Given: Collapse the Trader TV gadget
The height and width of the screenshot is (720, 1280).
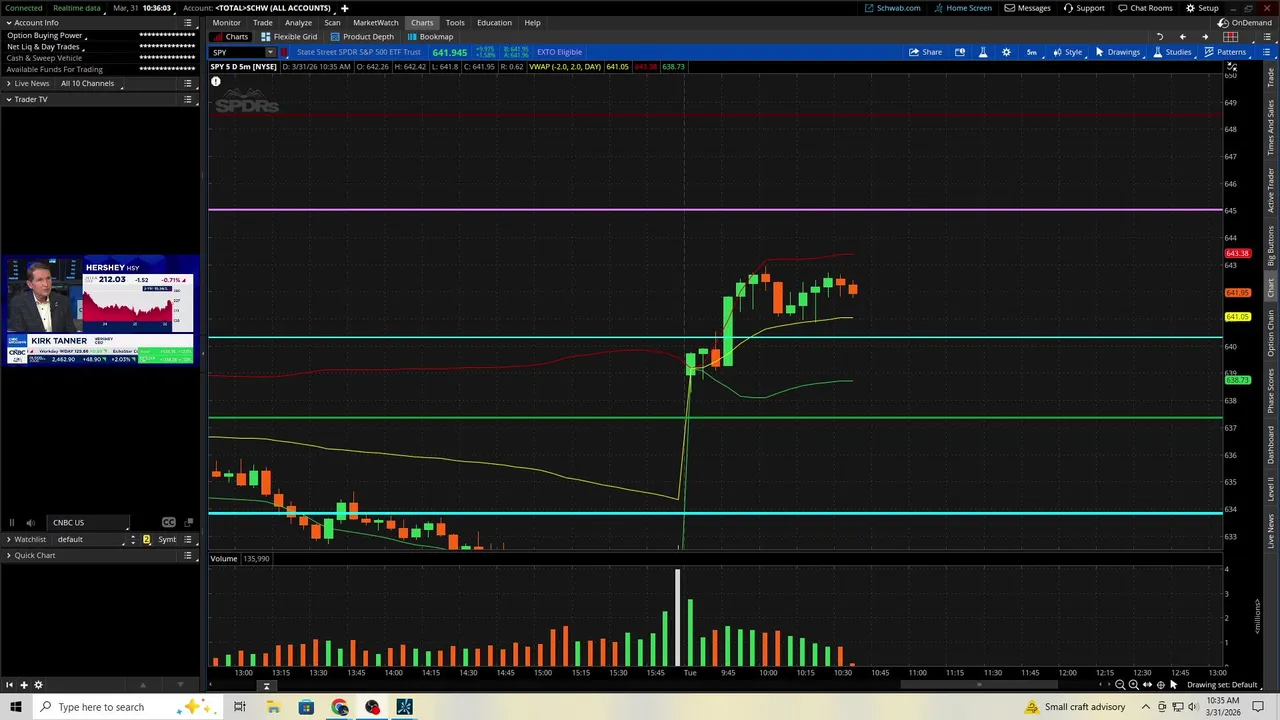Looking at the screenshot, I should point(9,99).
